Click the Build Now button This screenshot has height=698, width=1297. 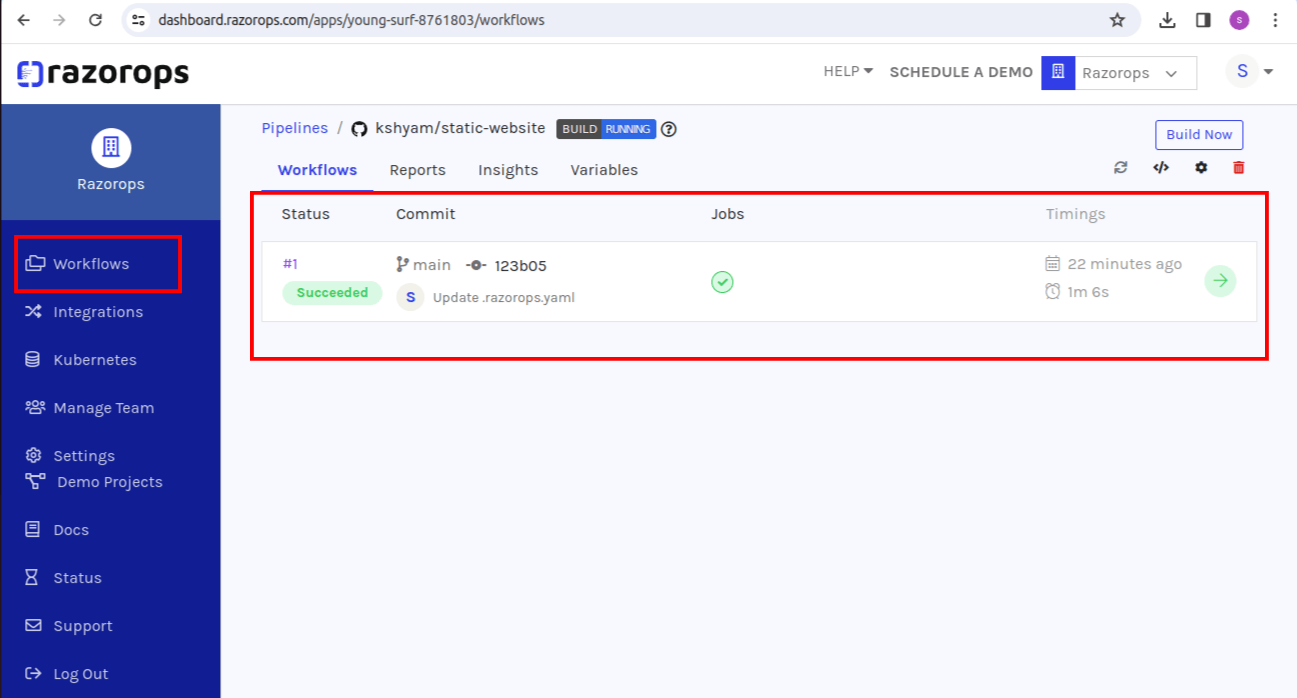(x=1199, y=134)
